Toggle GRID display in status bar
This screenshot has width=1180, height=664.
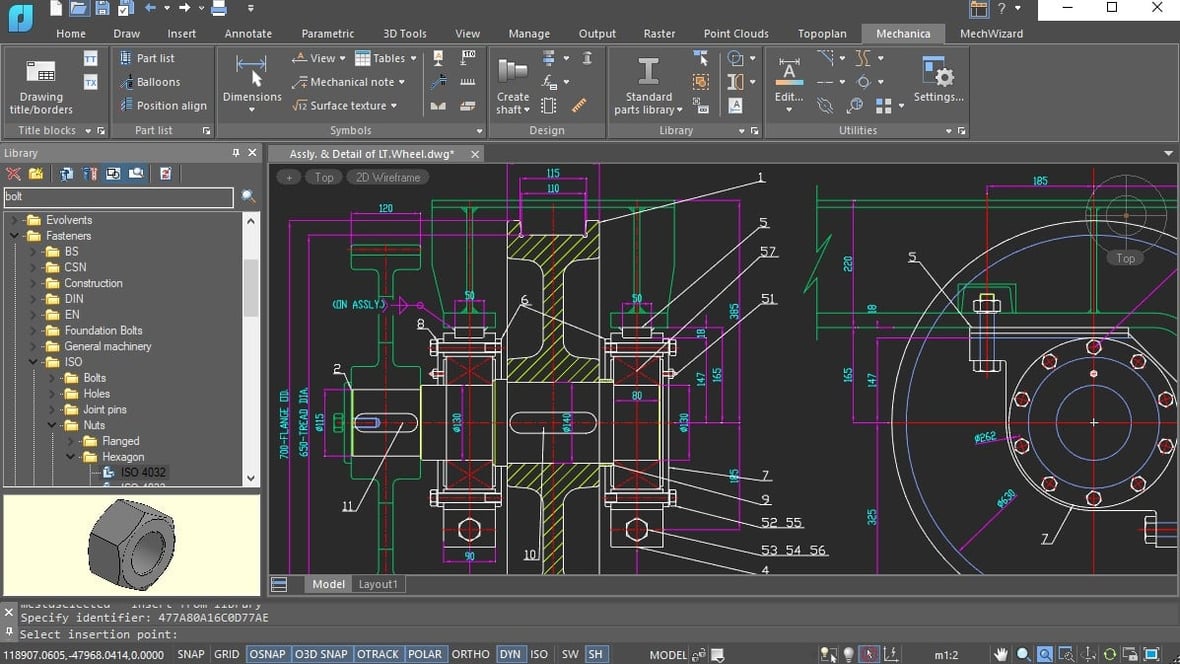(227, 654)
